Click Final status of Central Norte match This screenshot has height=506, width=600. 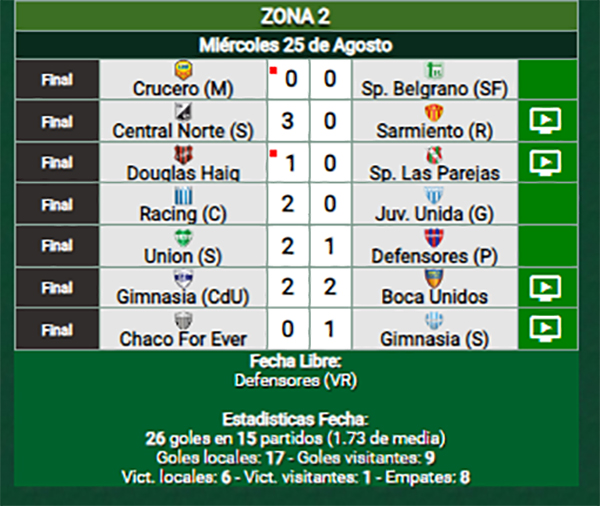point(57,122)
